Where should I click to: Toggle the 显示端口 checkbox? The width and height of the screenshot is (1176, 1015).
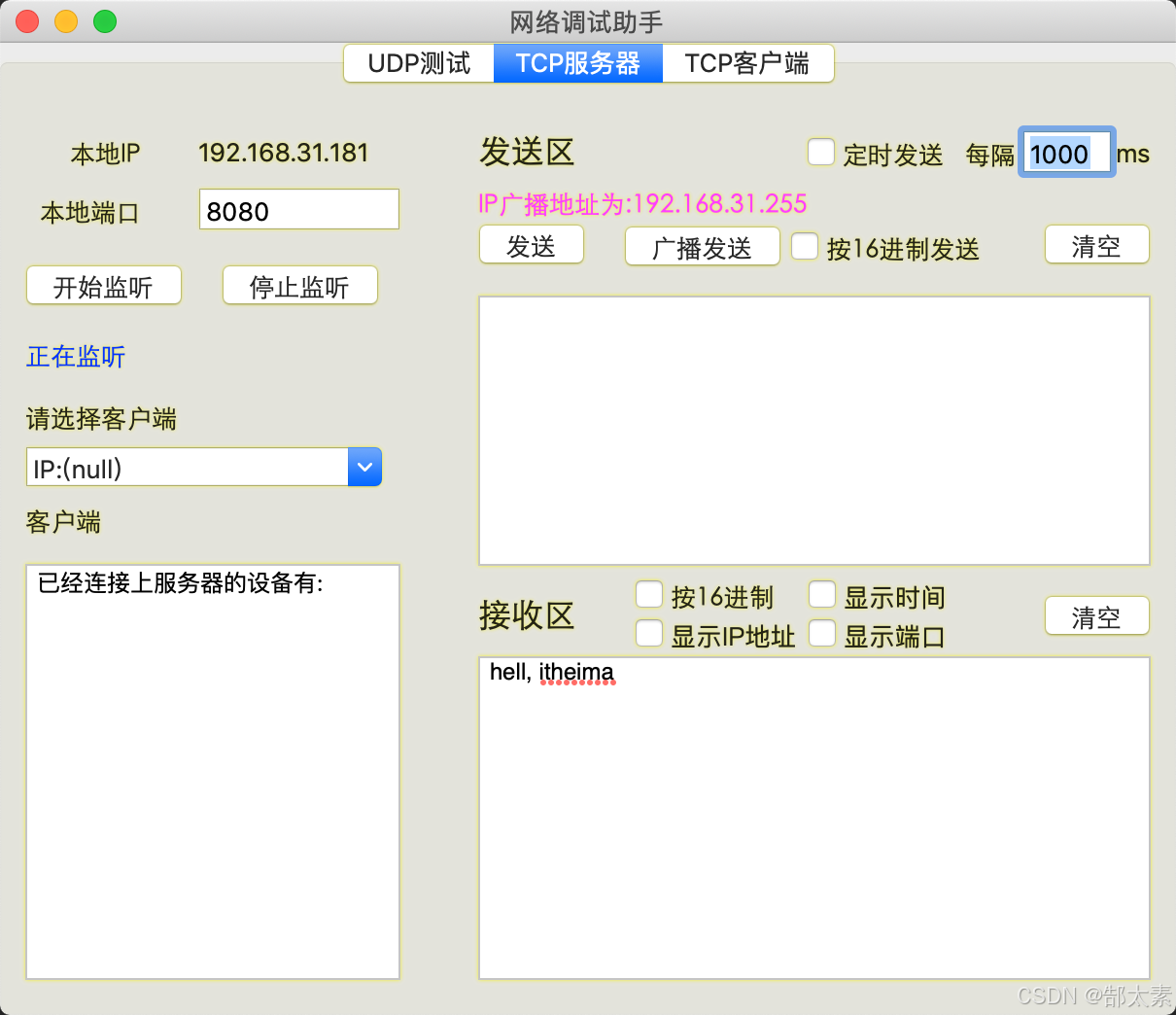pyautogui.click(x=821, y=633)
